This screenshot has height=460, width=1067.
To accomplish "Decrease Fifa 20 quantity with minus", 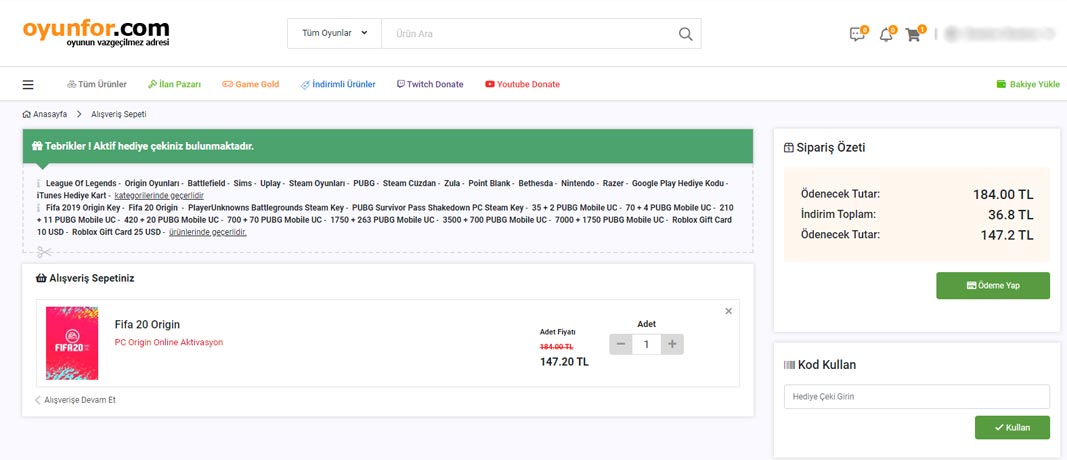I will click(x=621, y=344).
